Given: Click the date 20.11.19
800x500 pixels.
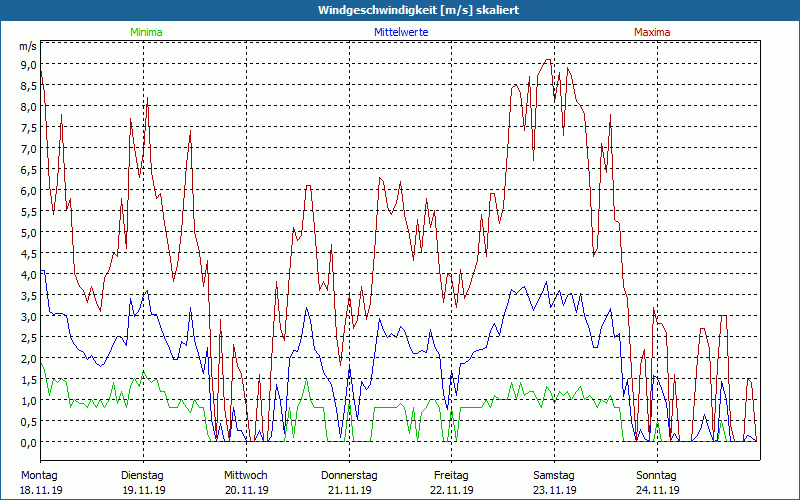Looking at the screenshot, I should (247, 490).
